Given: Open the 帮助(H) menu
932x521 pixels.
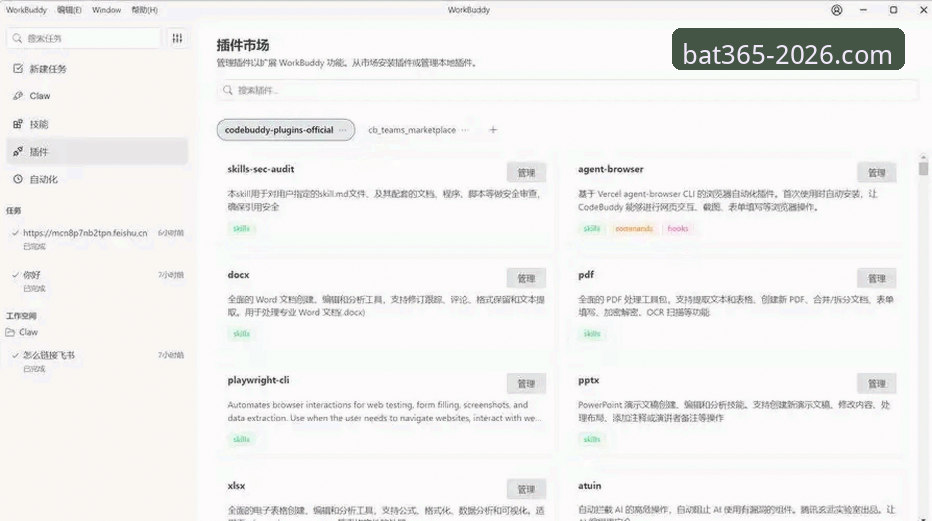Looking at the screenshot, I should 144,10.
